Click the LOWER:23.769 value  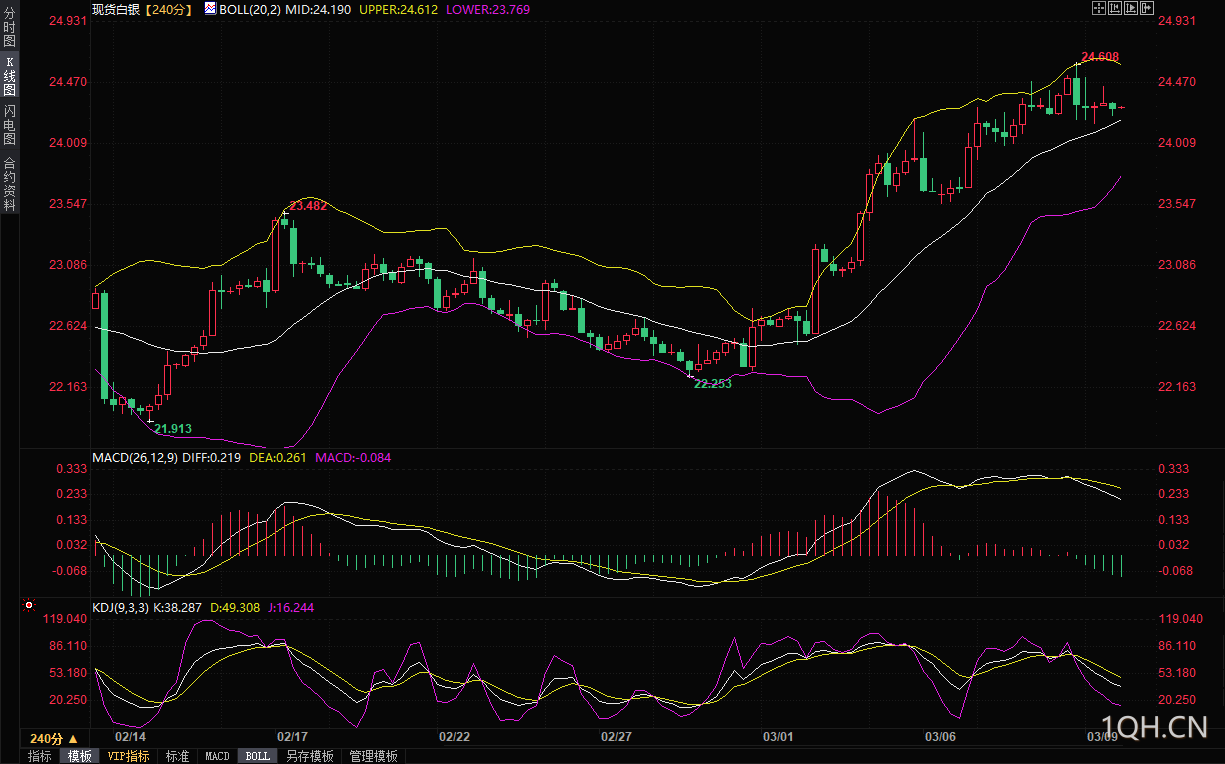tap(488, 9)
